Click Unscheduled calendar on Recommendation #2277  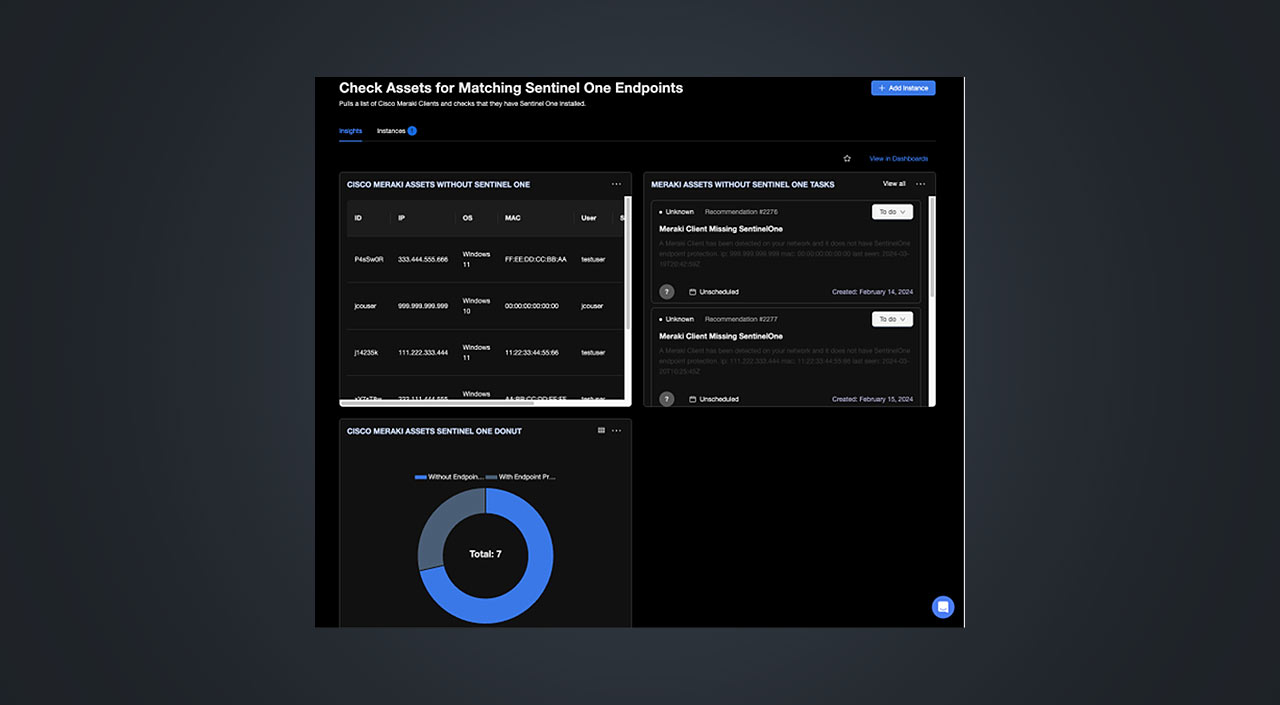click(x=714, y=399)
